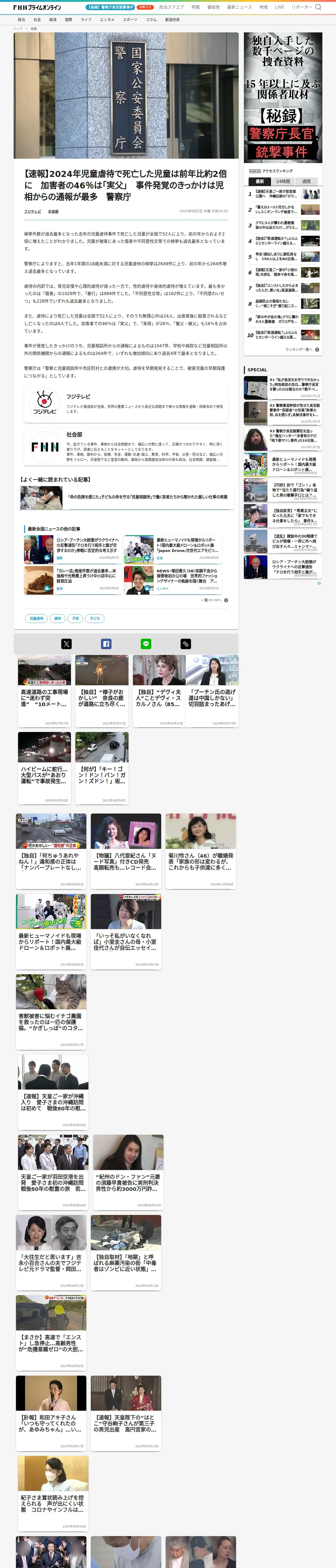Open card 紀子さま賞状読み上げを控えられる
This screenshot has height=1568, width=336.
pyautogui.click(x=53, y=1494)
